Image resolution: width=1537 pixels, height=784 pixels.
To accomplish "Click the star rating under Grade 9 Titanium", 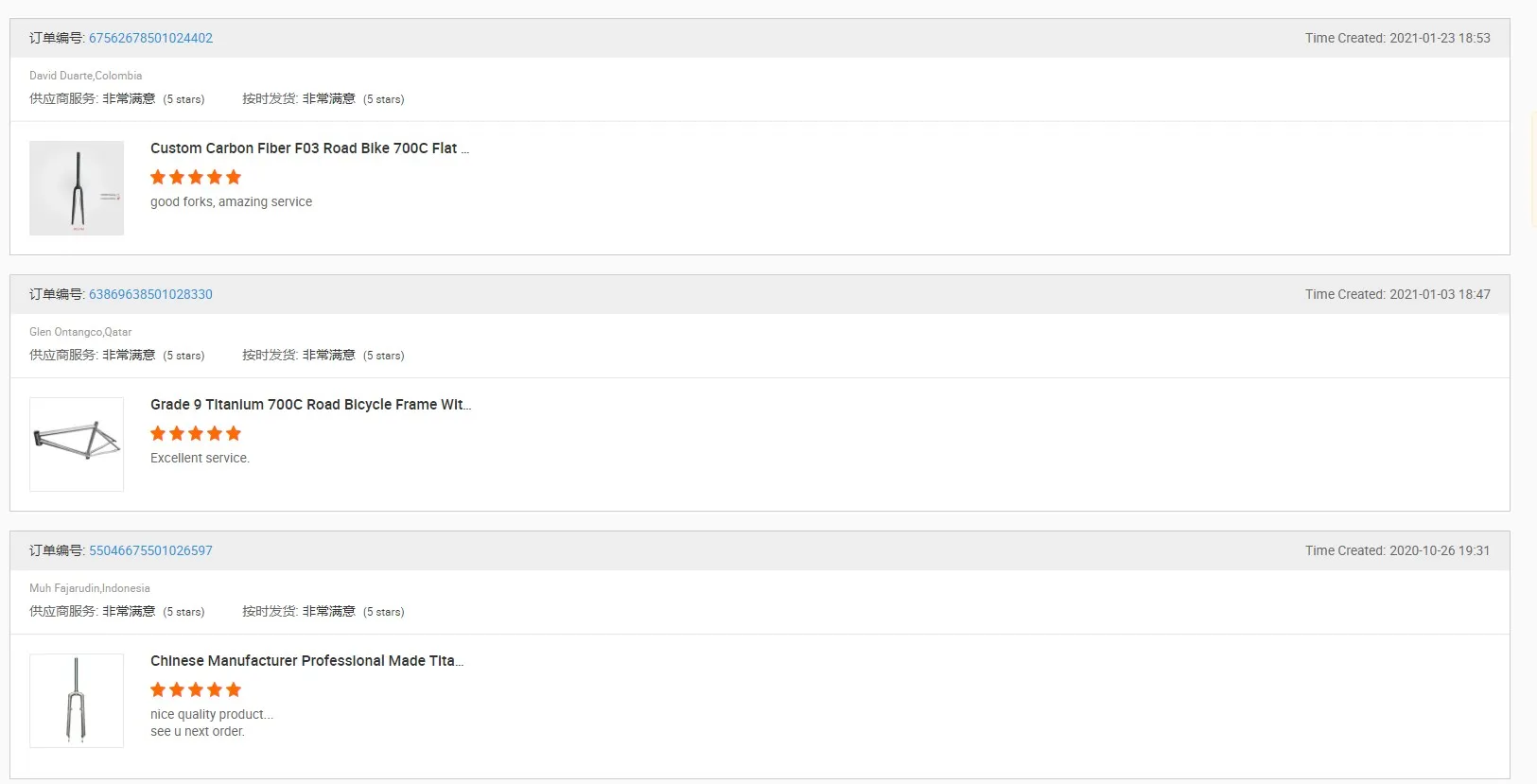I will tap(196, 434).
